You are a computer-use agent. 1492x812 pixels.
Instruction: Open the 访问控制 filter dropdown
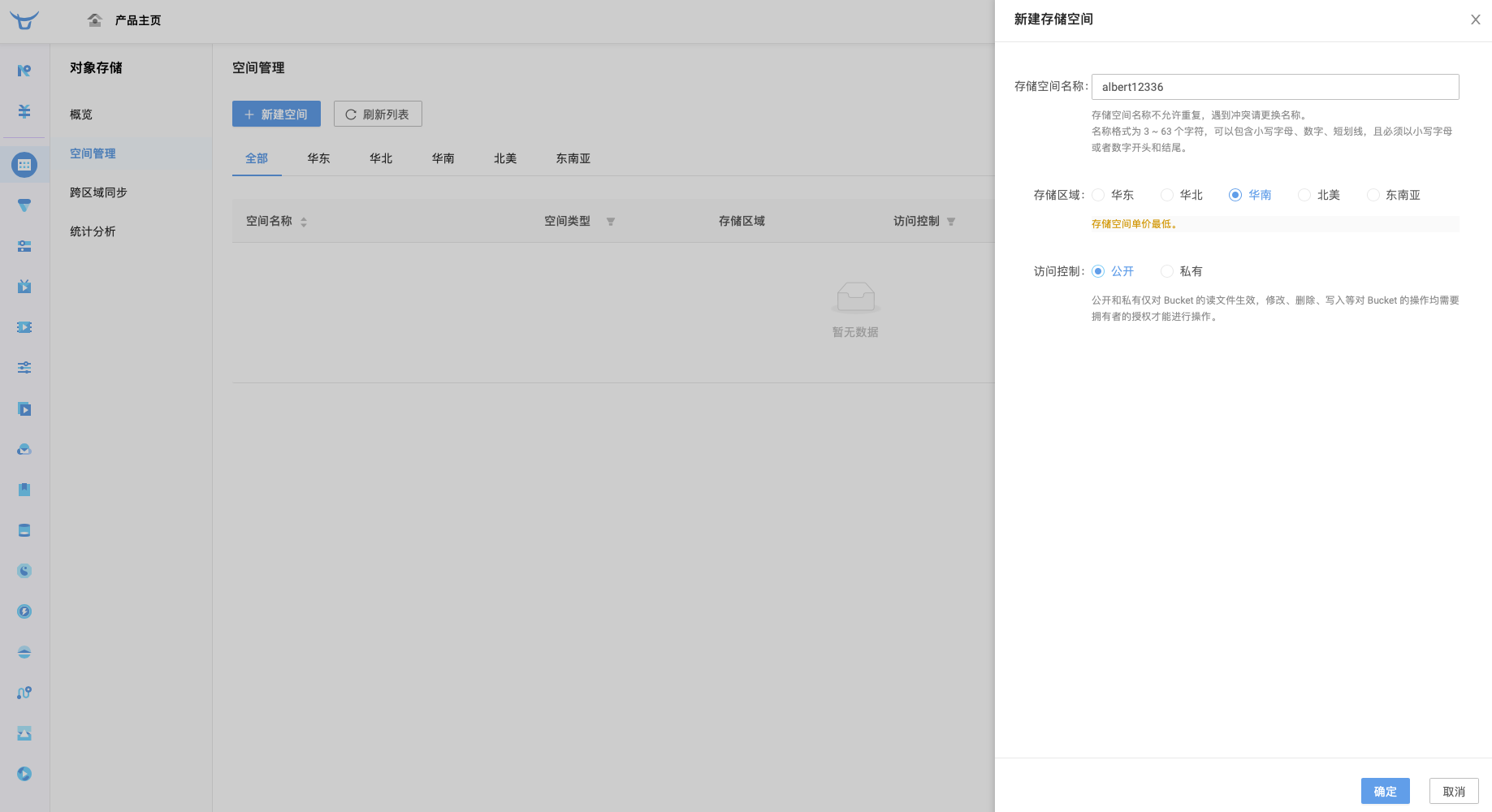pos(950,221)
